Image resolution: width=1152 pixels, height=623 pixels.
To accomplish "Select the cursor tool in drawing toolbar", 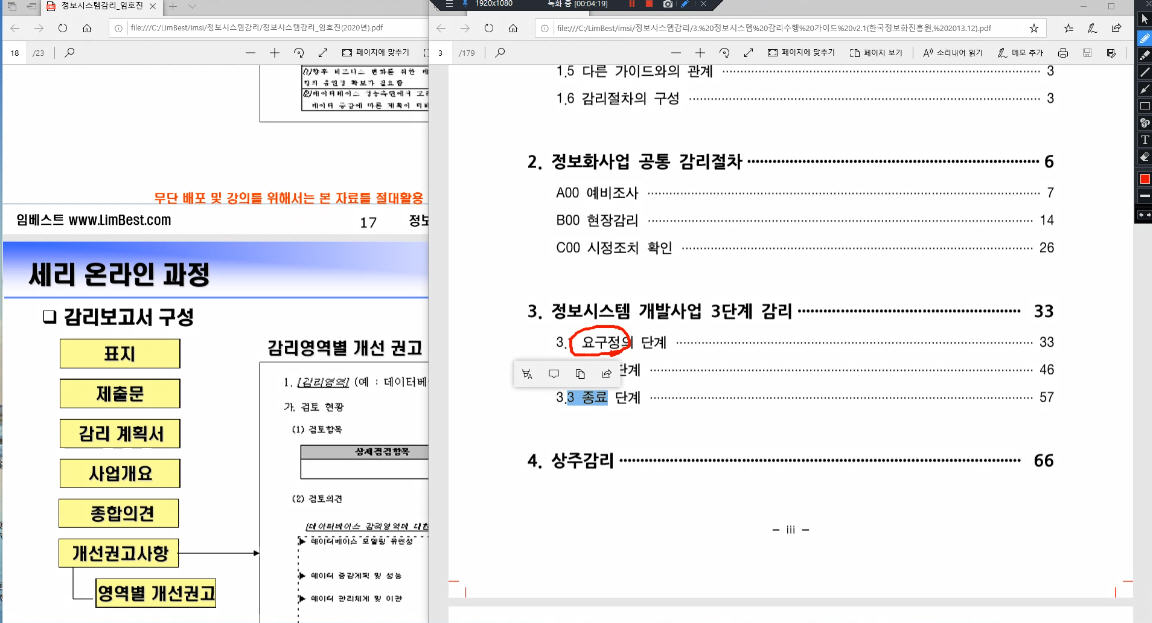I will 1144,20.
